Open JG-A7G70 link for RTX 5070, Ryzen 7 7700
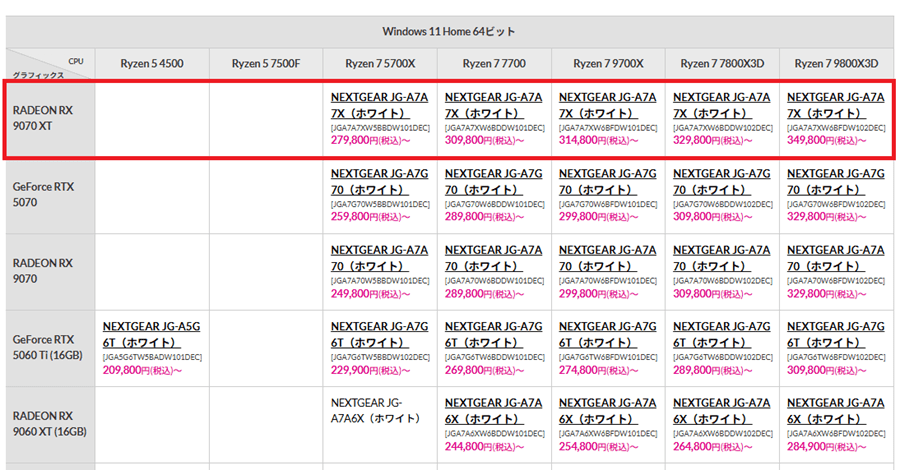The width and height of the screenshot is (900, 470). coord(494,182)
